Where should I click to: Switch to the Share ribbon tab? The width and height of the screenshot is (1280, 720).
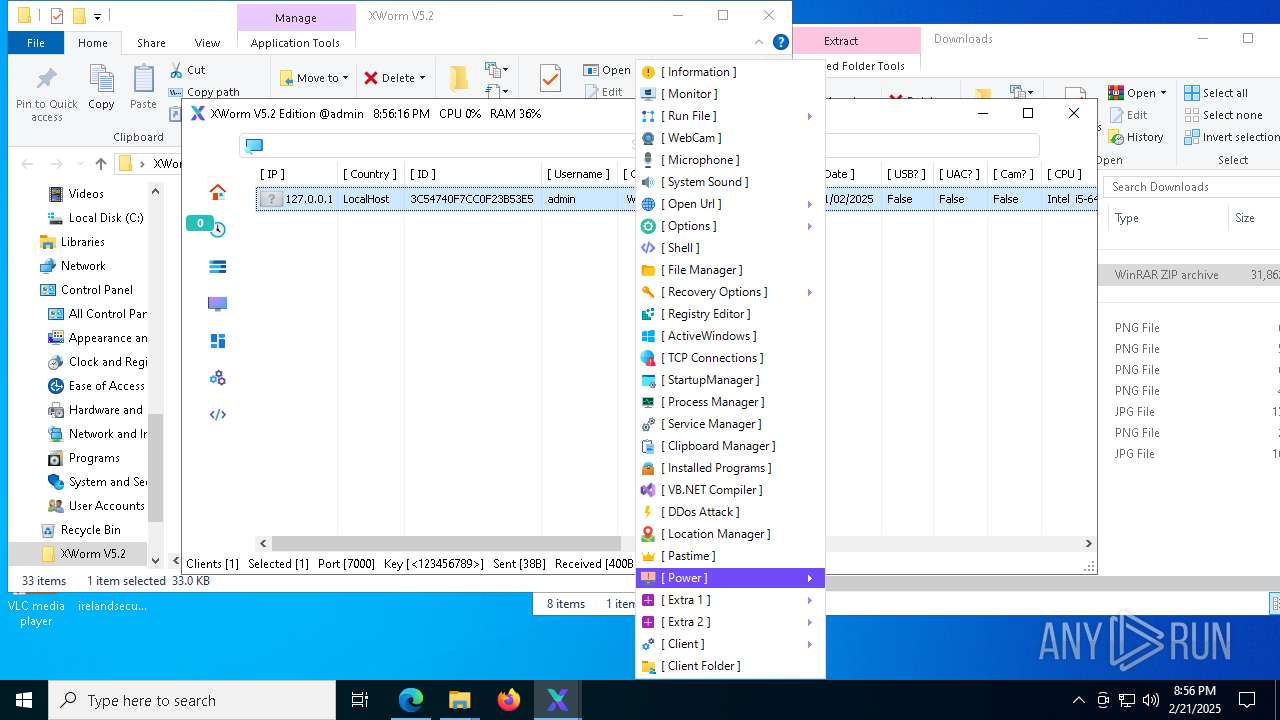[x=151, y=43]
